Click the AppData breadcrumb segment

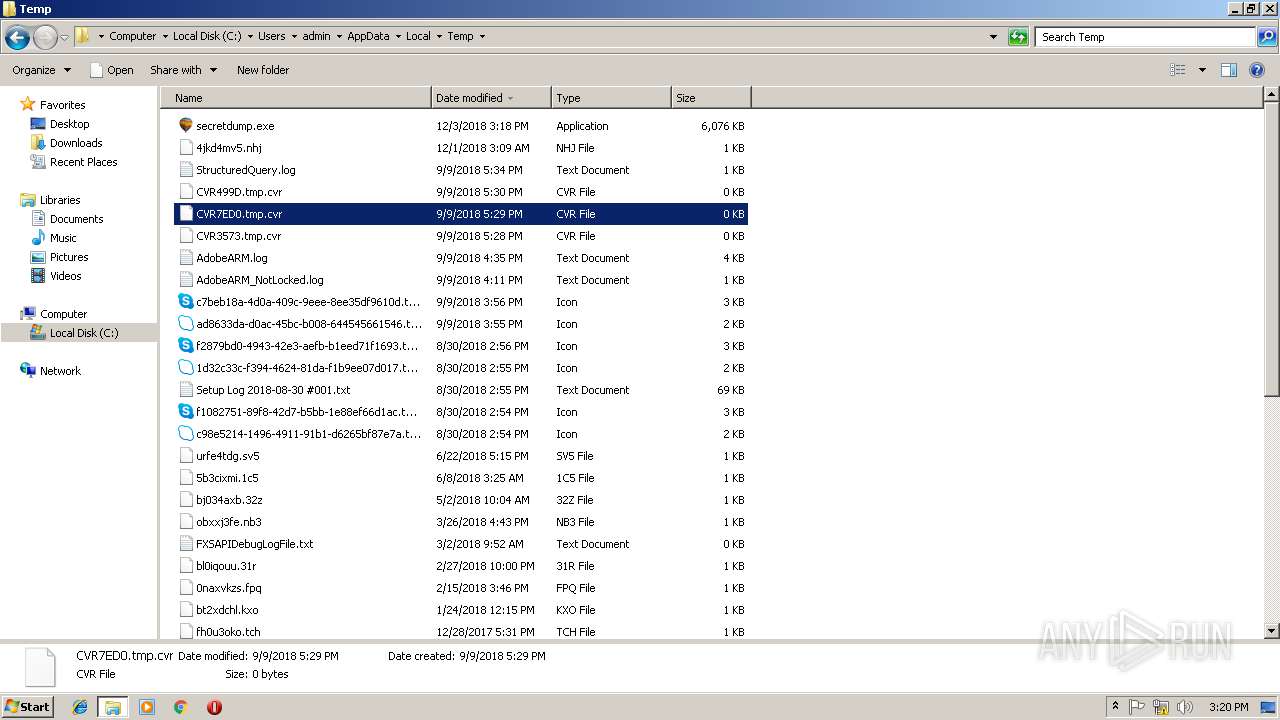(368, 36)
